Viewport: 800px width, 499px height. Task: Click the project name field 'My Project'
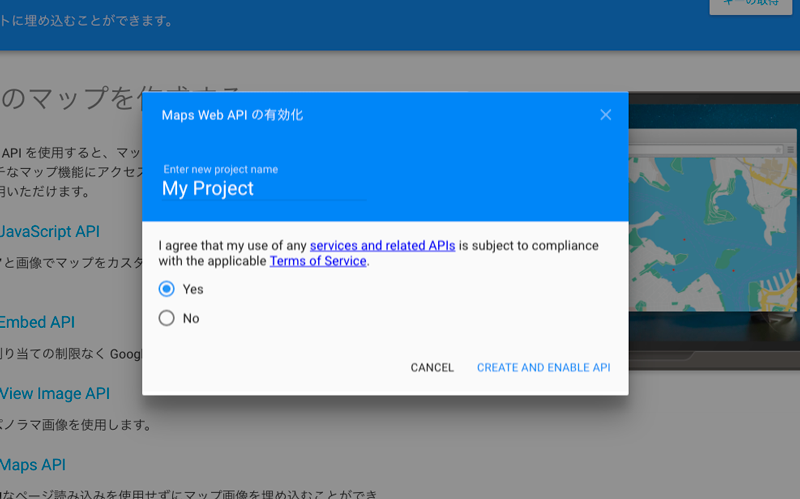point(264,189)
